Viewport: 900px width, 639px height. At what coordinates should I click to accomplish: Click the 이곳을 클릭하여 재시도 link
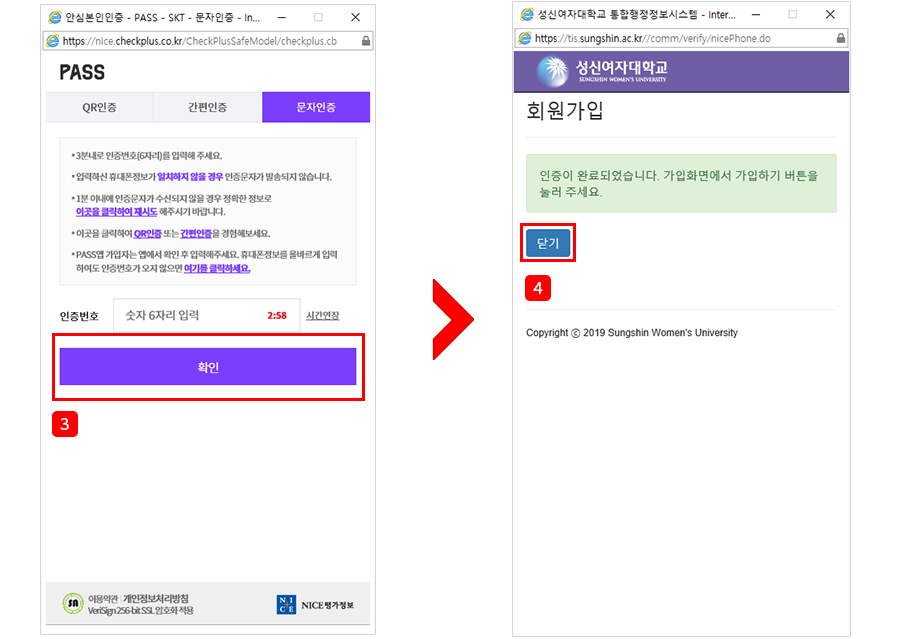point(115,212)
